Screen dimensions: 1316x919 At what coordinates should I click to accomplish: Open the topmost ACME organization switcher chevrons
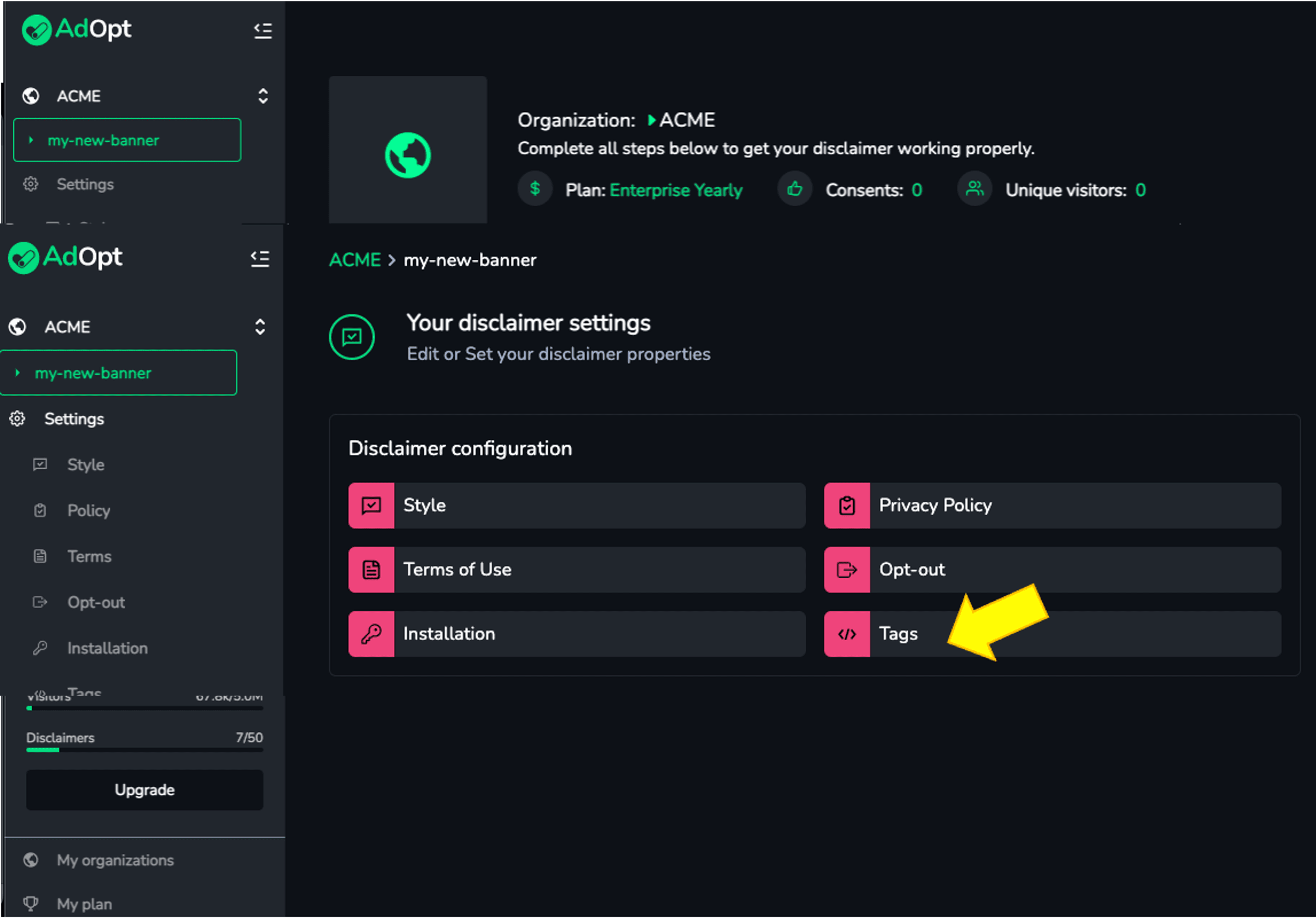coord(263,96)
